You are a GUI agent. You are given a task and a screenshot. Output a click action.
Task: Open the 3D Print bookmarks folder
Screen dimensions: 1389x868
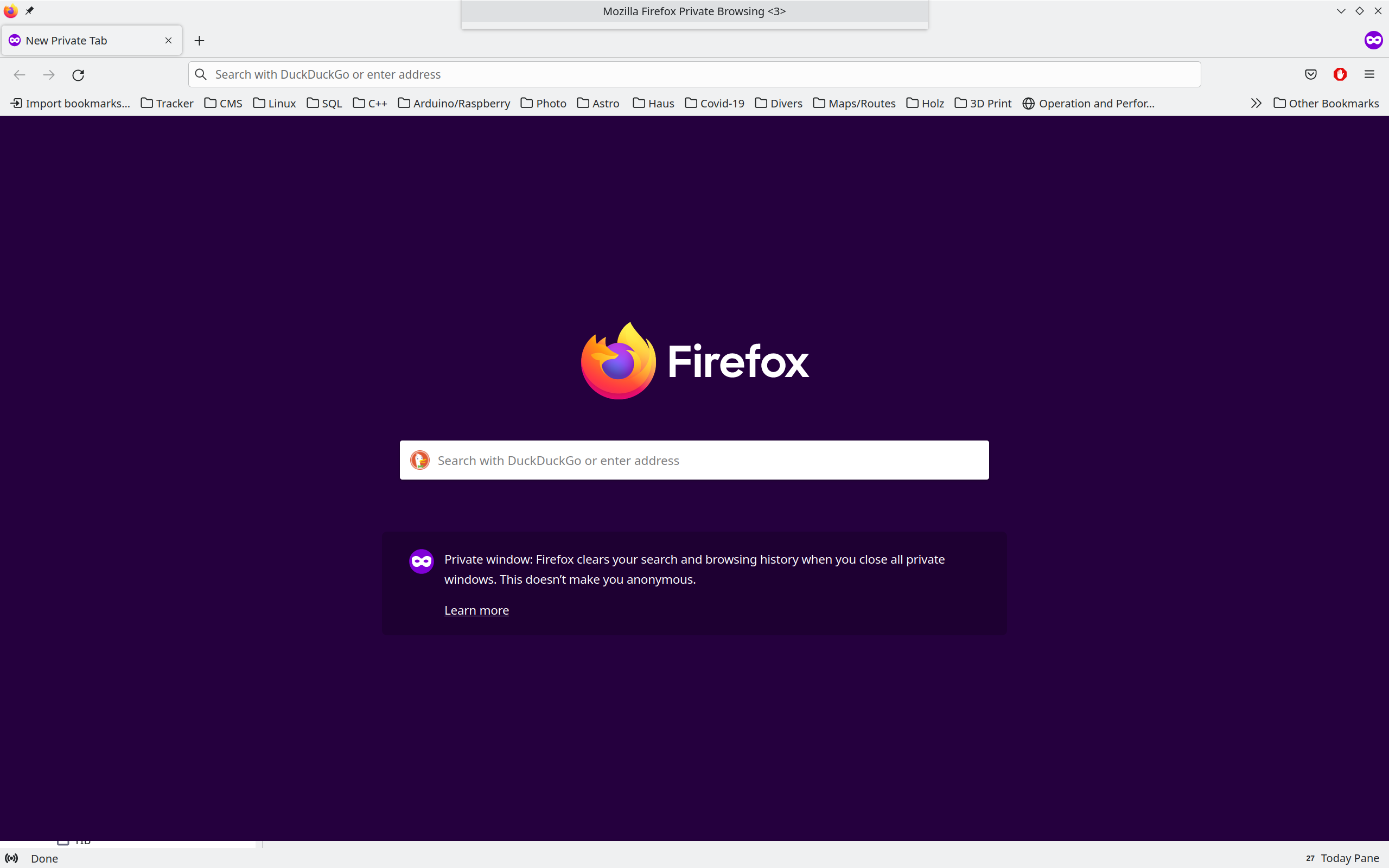pos(983,103)
